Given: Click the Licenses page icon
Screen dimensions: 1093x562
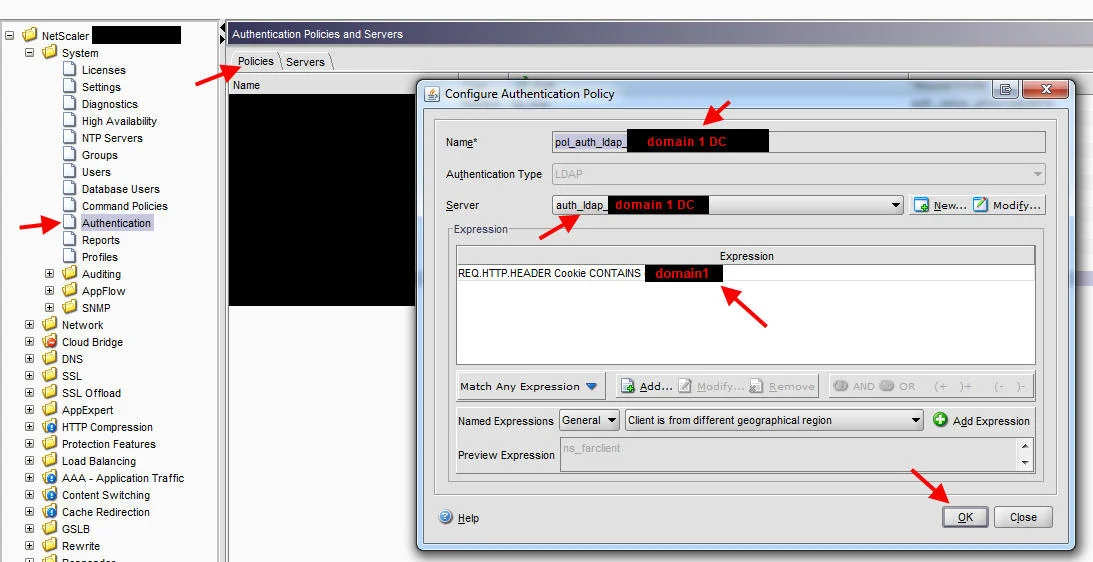Looking at the screenshot, I should 69,69.
